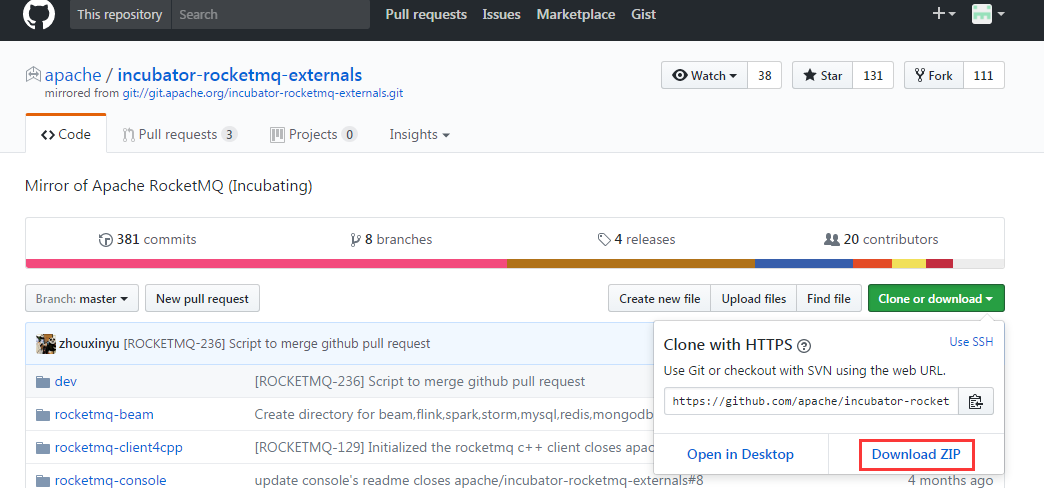Viewport: 1044px width, 488px height.
Task: Open the apache organization link
Action: (x=73, y=75)
